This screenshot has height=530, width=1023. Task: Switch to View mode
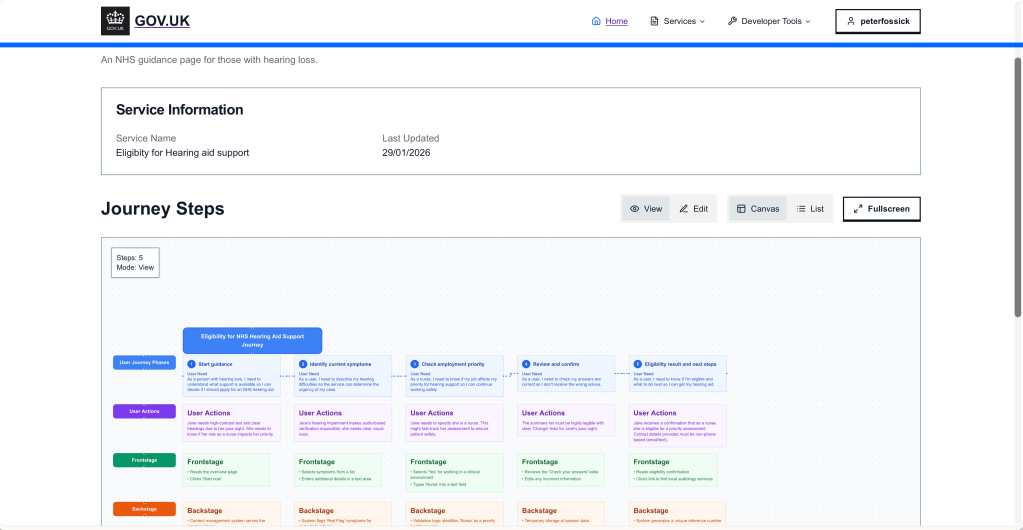pyautogui.click(x=646, y=209)
